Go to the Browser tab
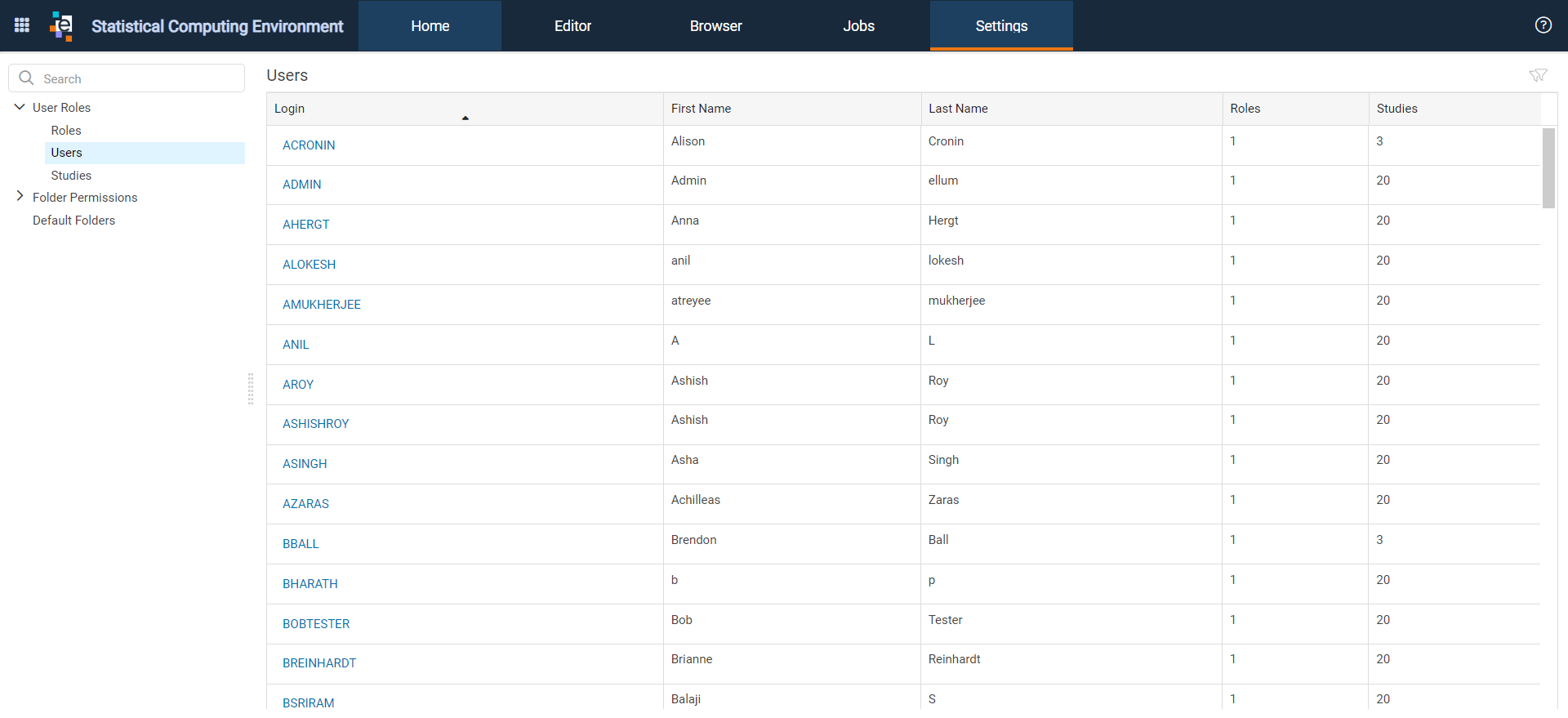 pos(715,25)
